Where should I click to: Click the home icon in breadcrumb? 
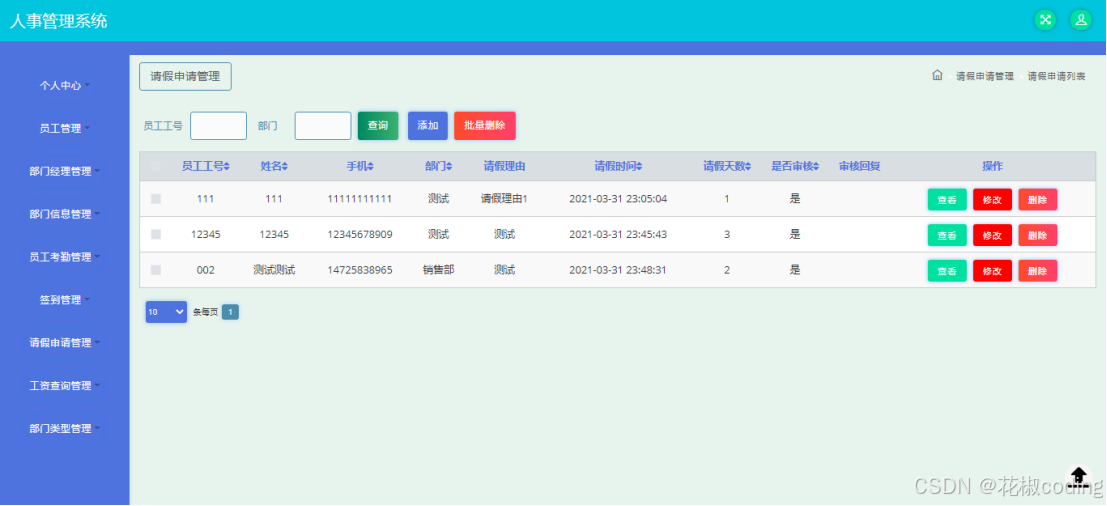(937, 76)
